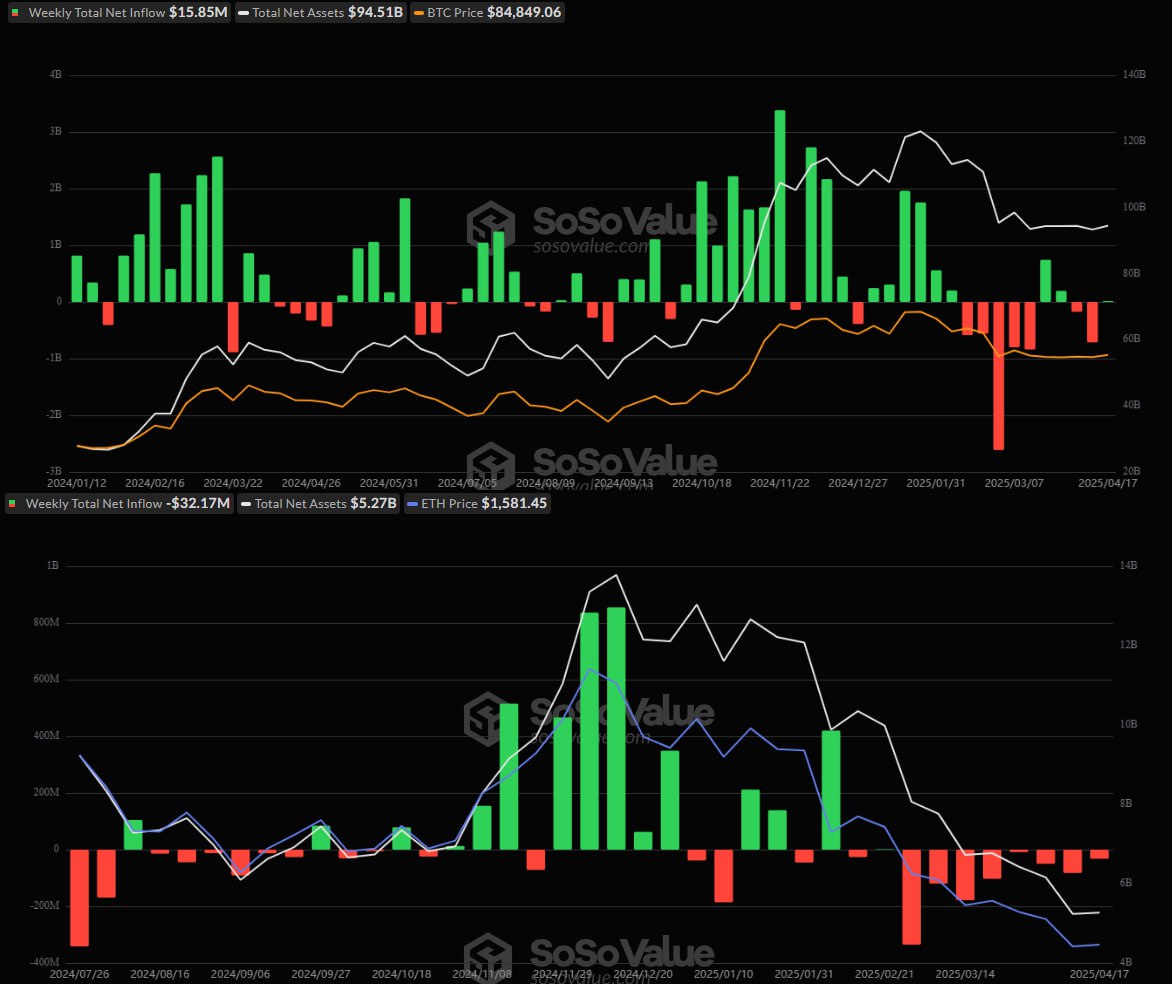Click the 100B right axis label
1172x984 pixels.
tap(1134, 207)
